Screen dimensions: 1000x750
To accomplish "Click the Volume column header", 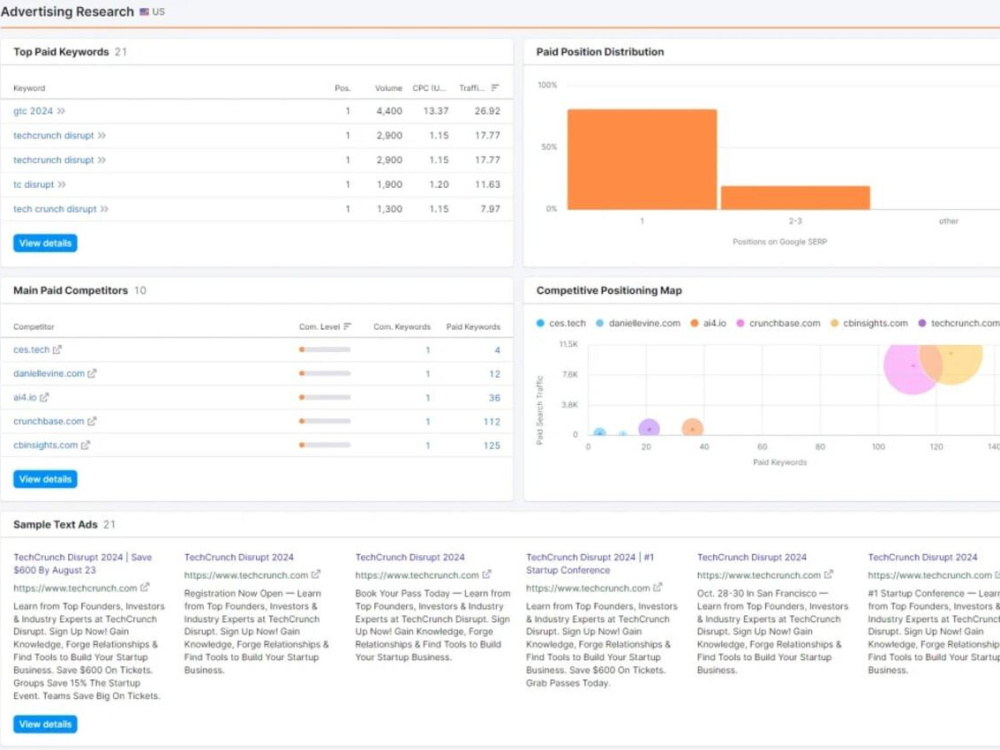I will pyautogui.click(x=388, y=88).
